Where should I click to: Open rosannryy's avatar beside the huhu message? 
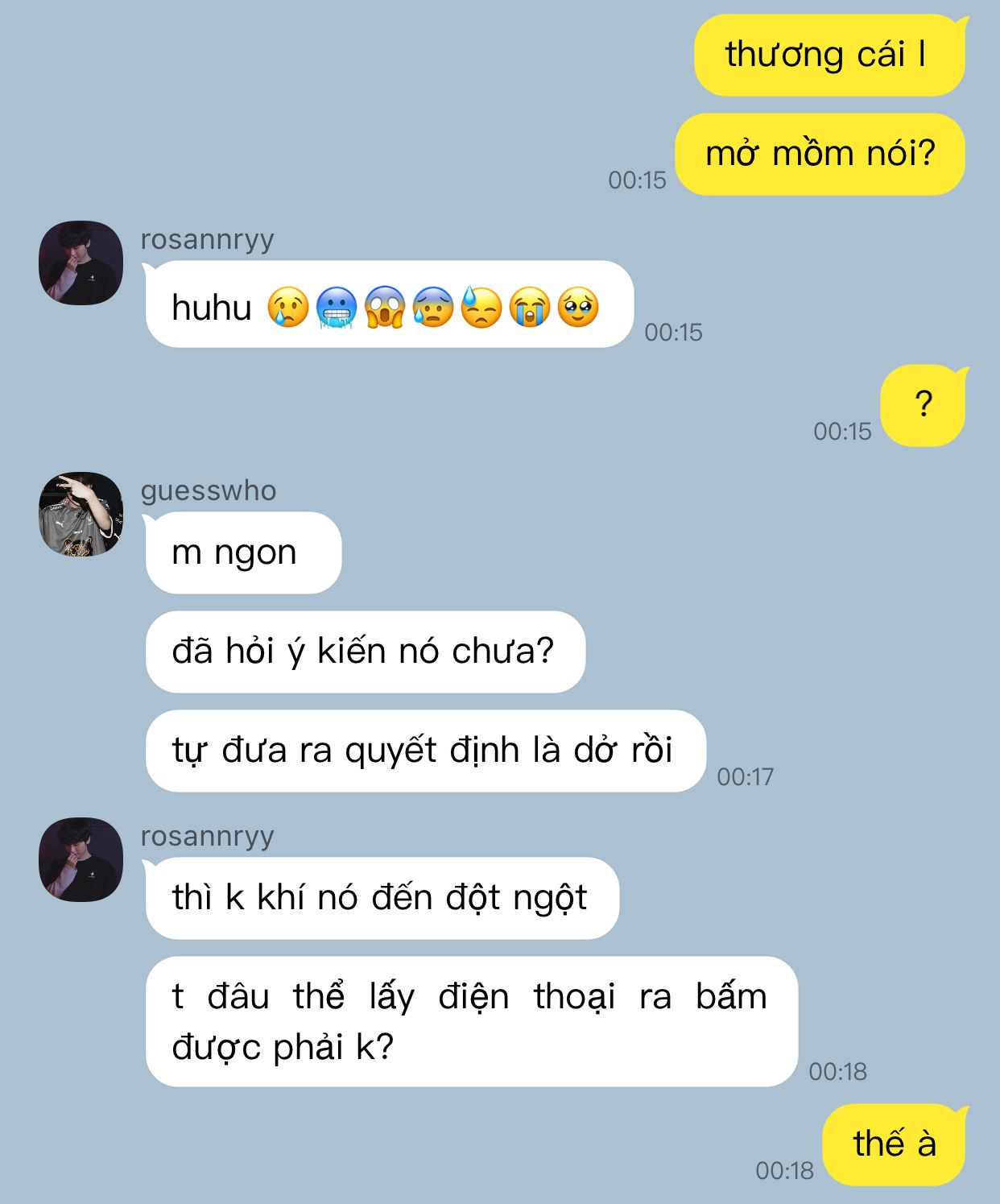[x=81, y=263]
